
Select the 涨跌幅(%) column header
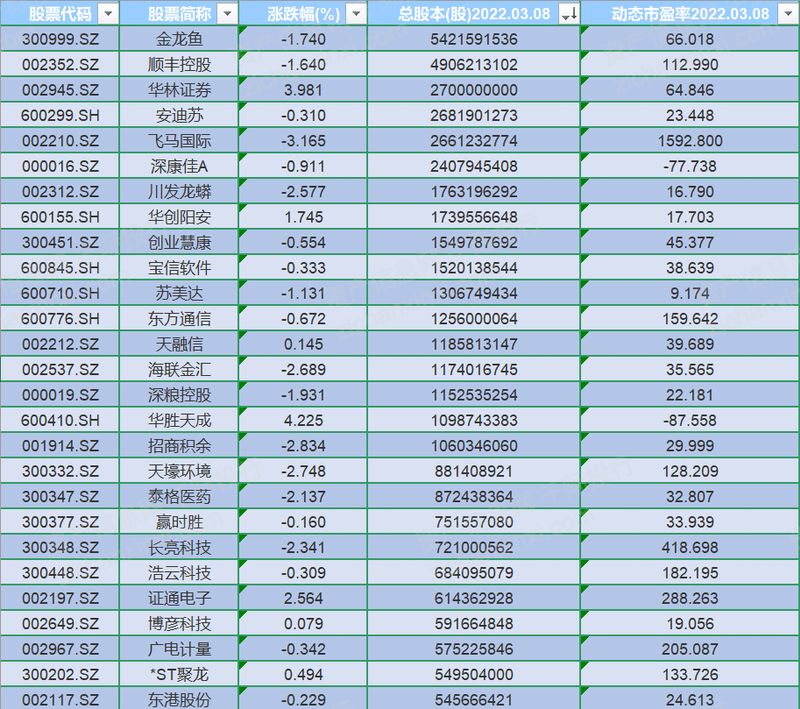point(300,12)
